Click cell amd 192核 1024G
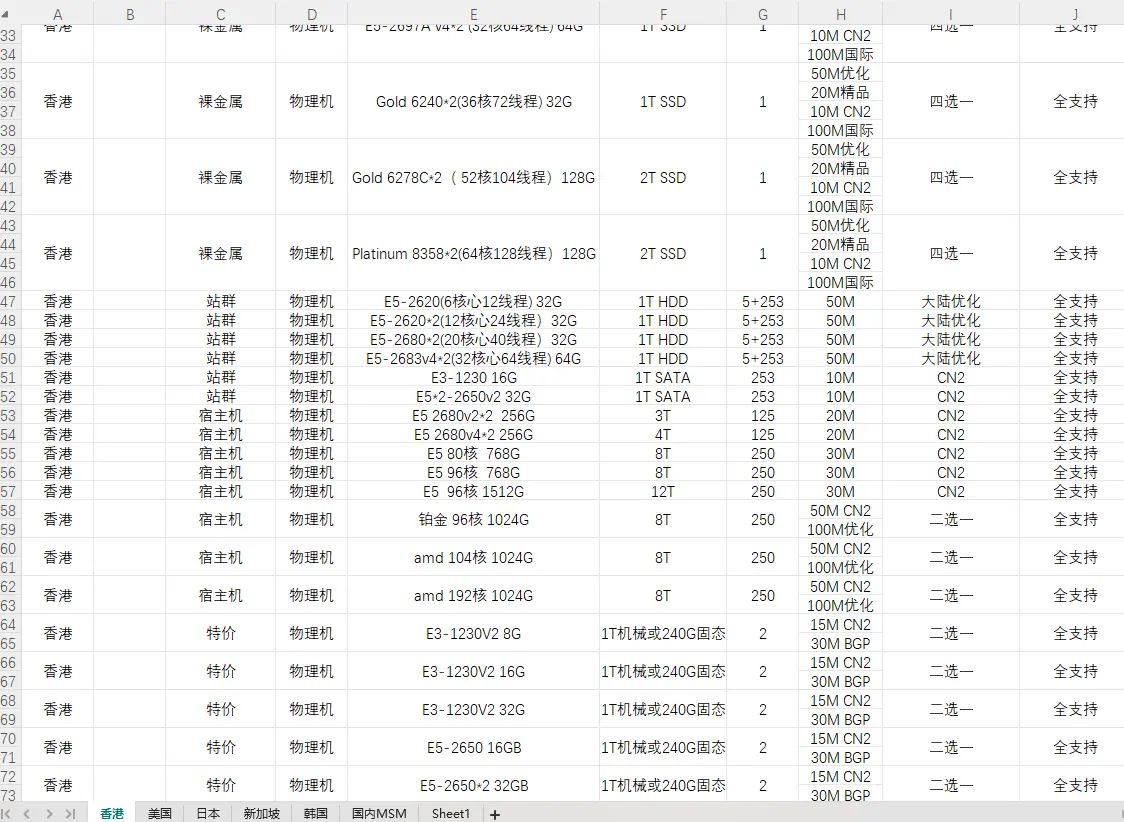 click(x=474, y=596)
